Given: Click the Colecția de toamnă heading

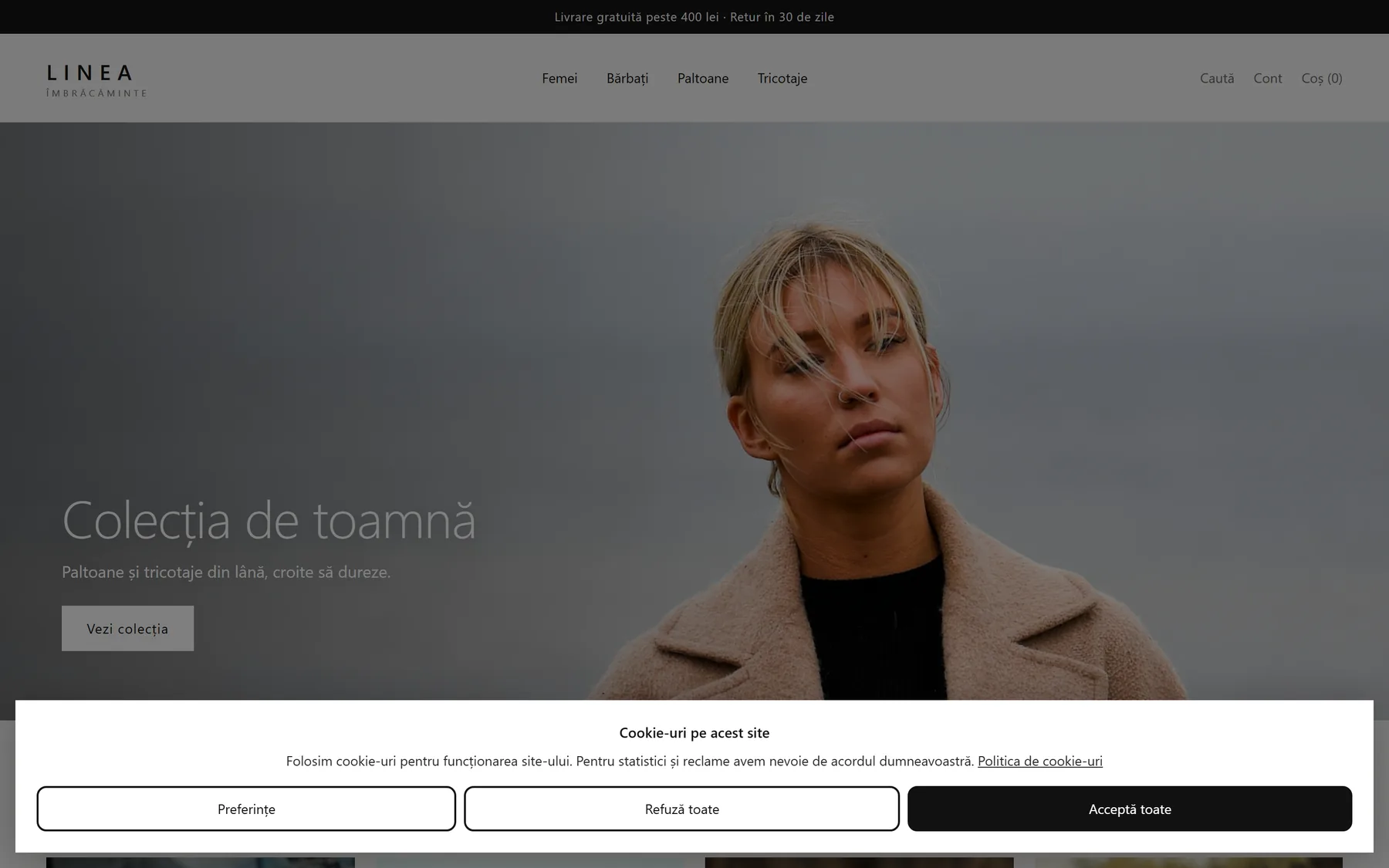Looking at the screenshot, I should (269, 520).
